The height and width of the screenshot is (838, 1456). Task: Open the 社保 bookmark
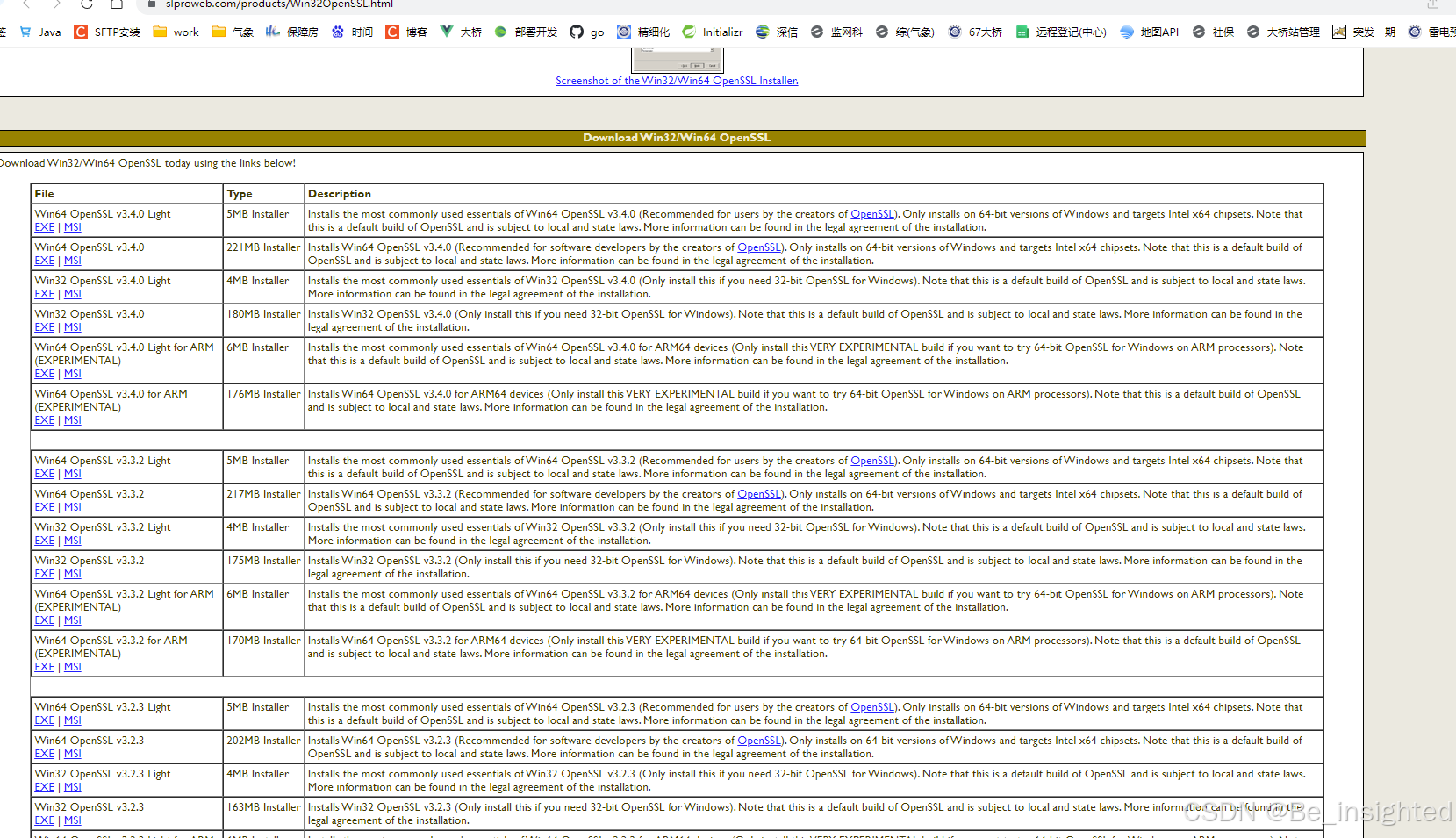pyautogui.click(x=1213, y=32)
